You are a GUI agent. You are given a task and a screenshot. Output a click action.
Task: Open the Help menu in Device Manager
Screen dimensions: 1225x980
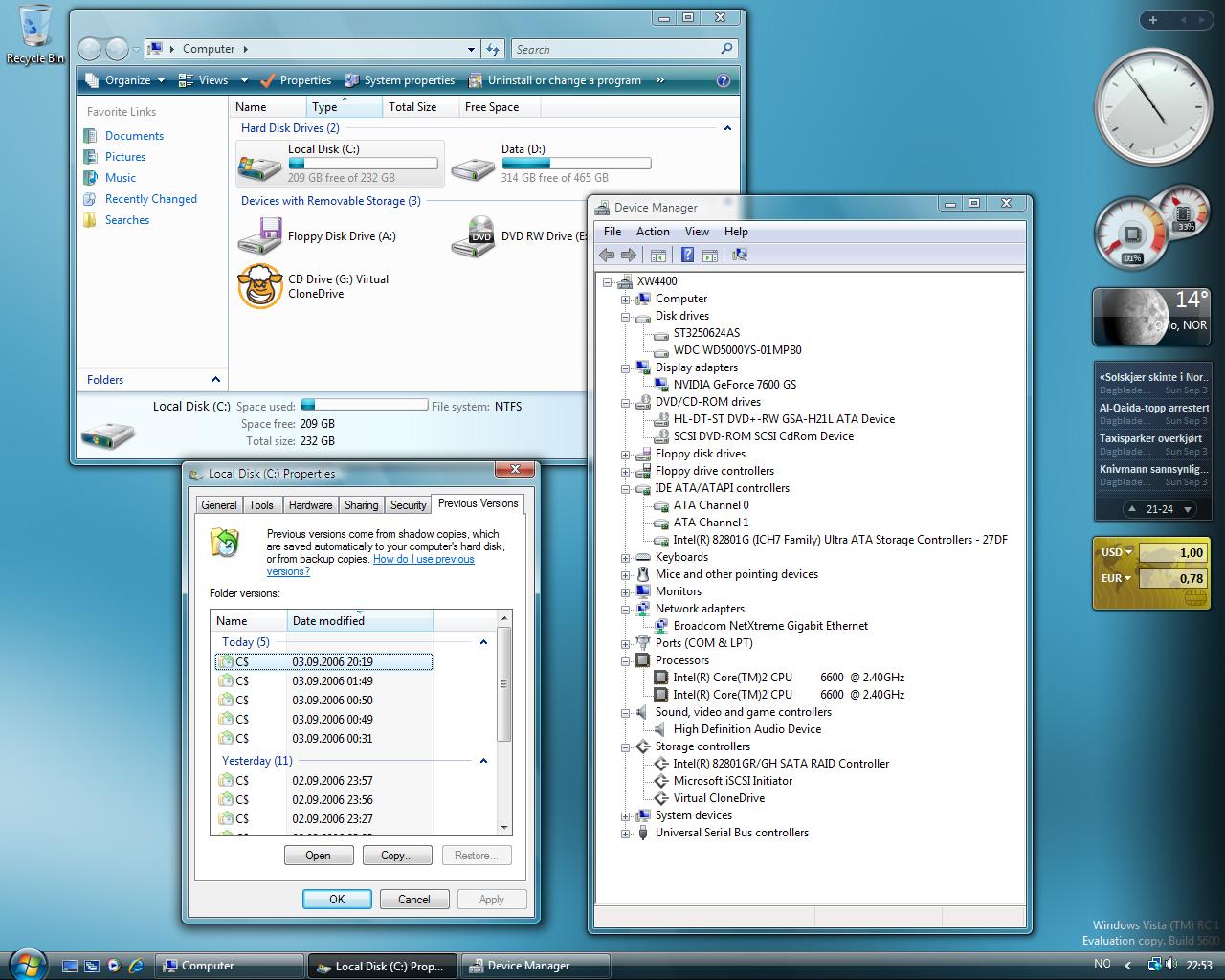click(x=736, y=232)
